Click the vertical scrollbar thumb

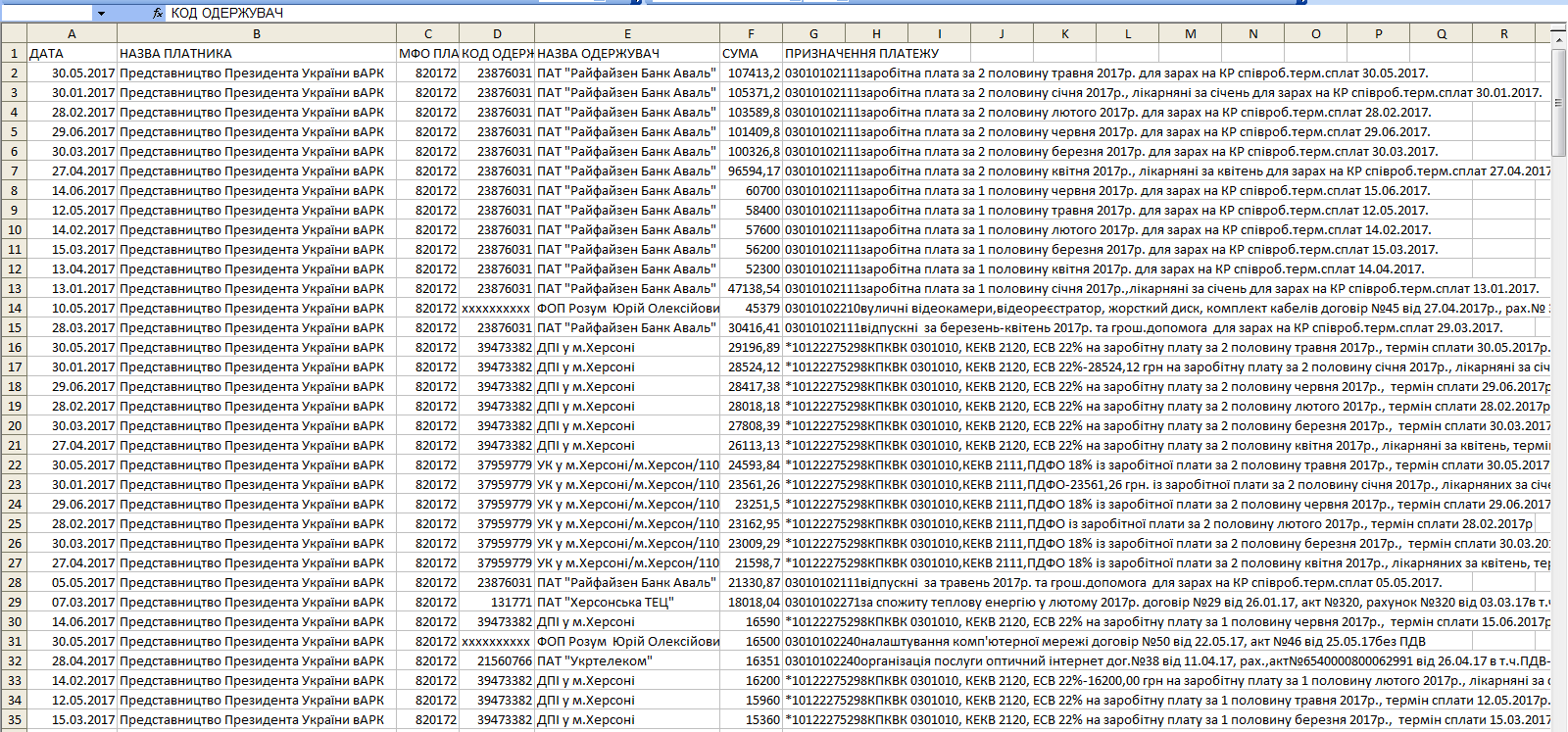point(1558,103)
